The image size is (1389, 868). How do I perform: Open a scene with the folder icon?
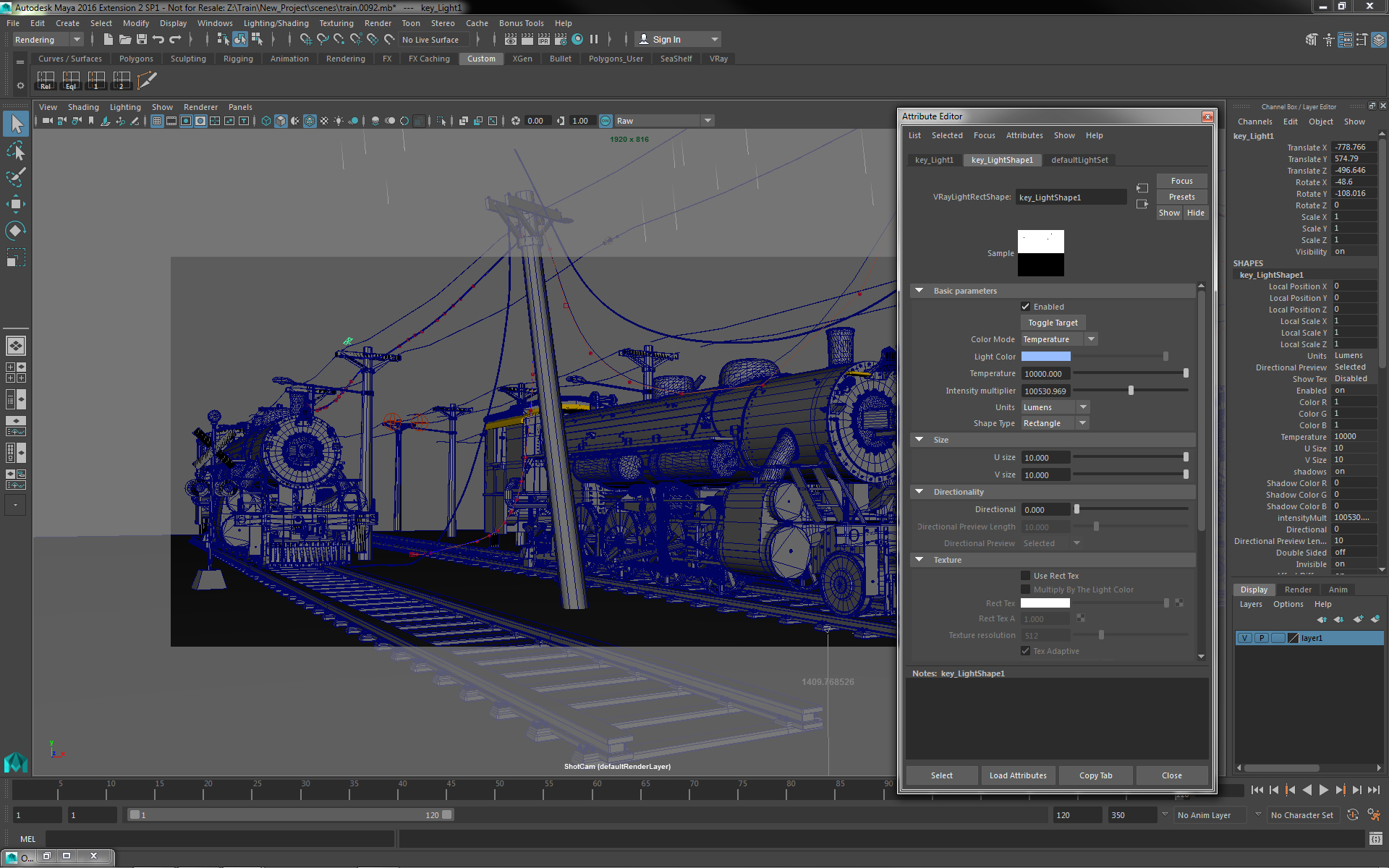[x=125, y=39]
